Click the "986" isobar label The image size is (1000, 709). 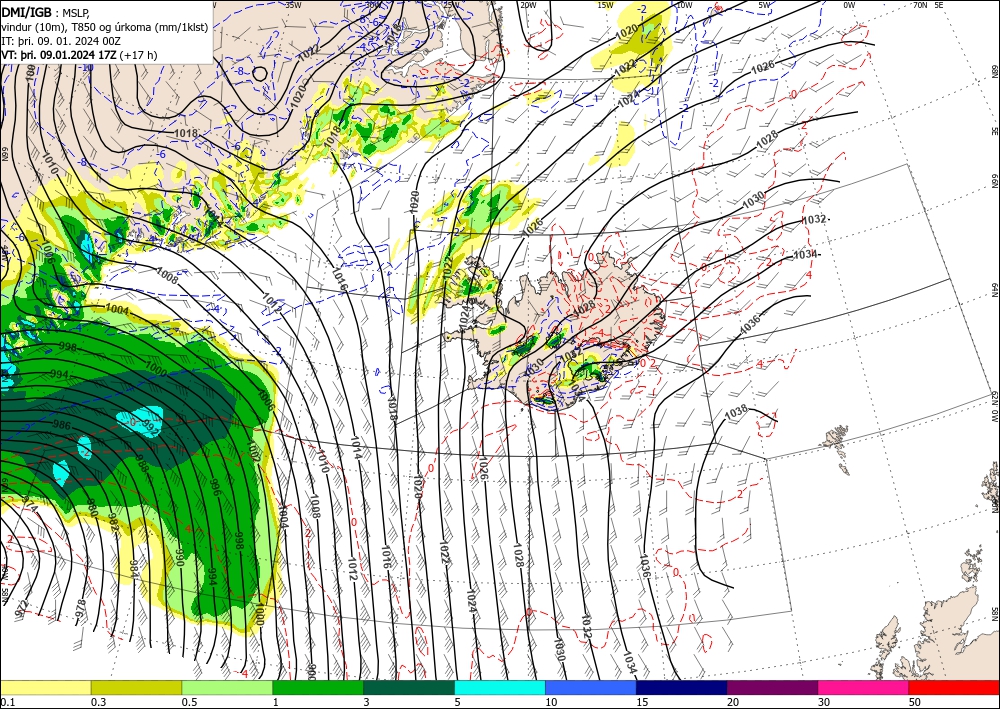62,425
